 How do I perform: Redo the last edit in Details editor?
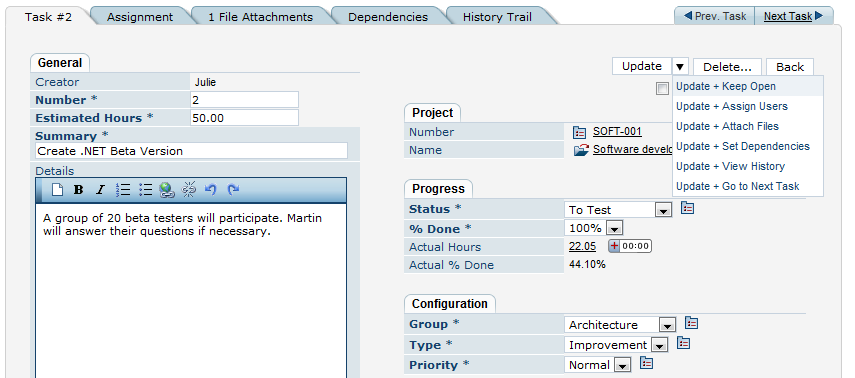[x=233, y=189]
